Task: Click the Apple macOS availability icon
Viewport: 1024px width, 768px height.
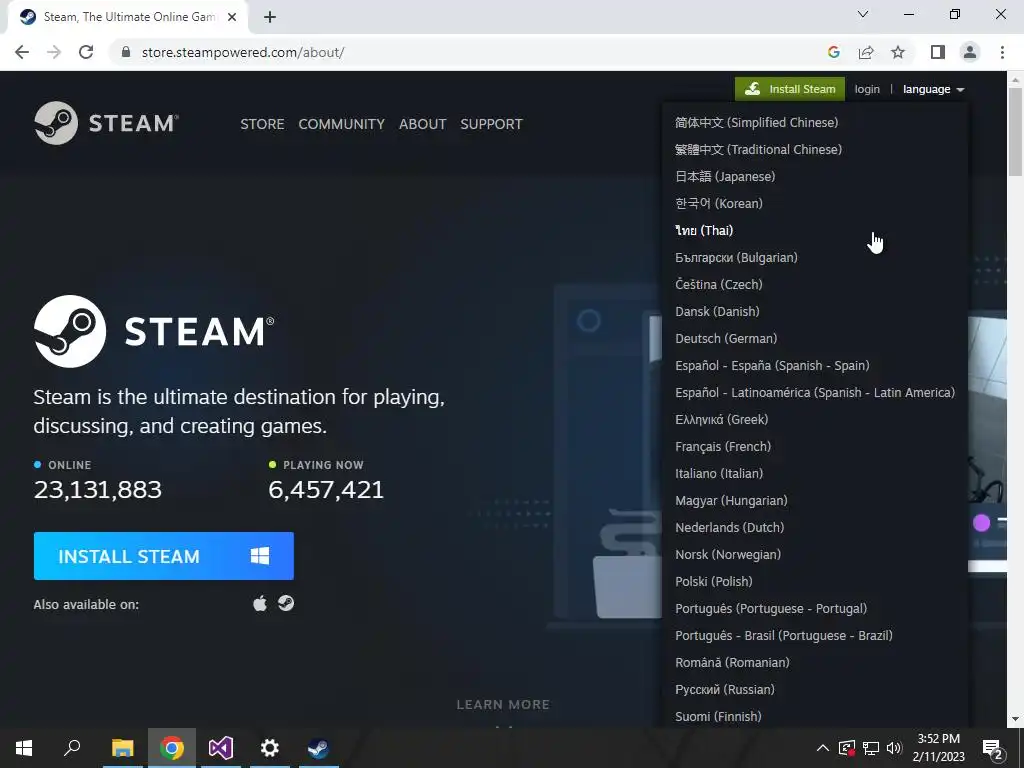Action: tap(260, 603)
